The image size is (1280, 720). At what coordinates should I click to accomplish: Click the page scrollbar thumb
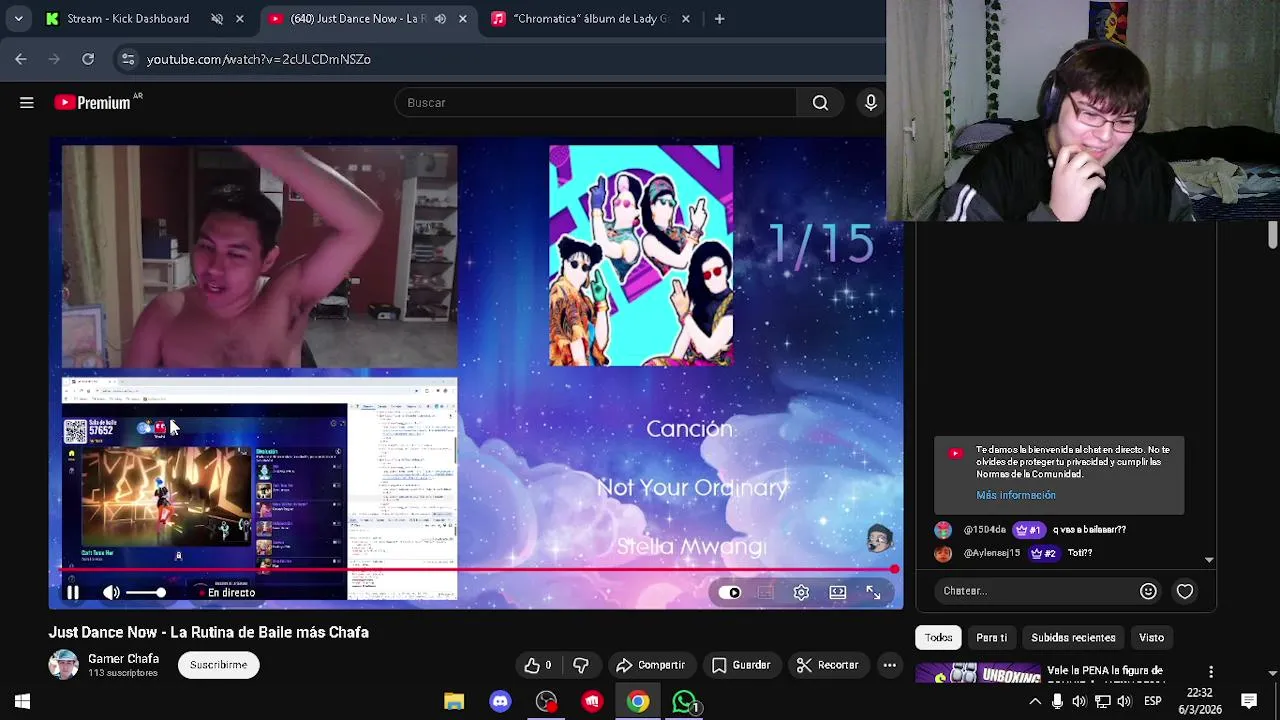[1272, 235]
